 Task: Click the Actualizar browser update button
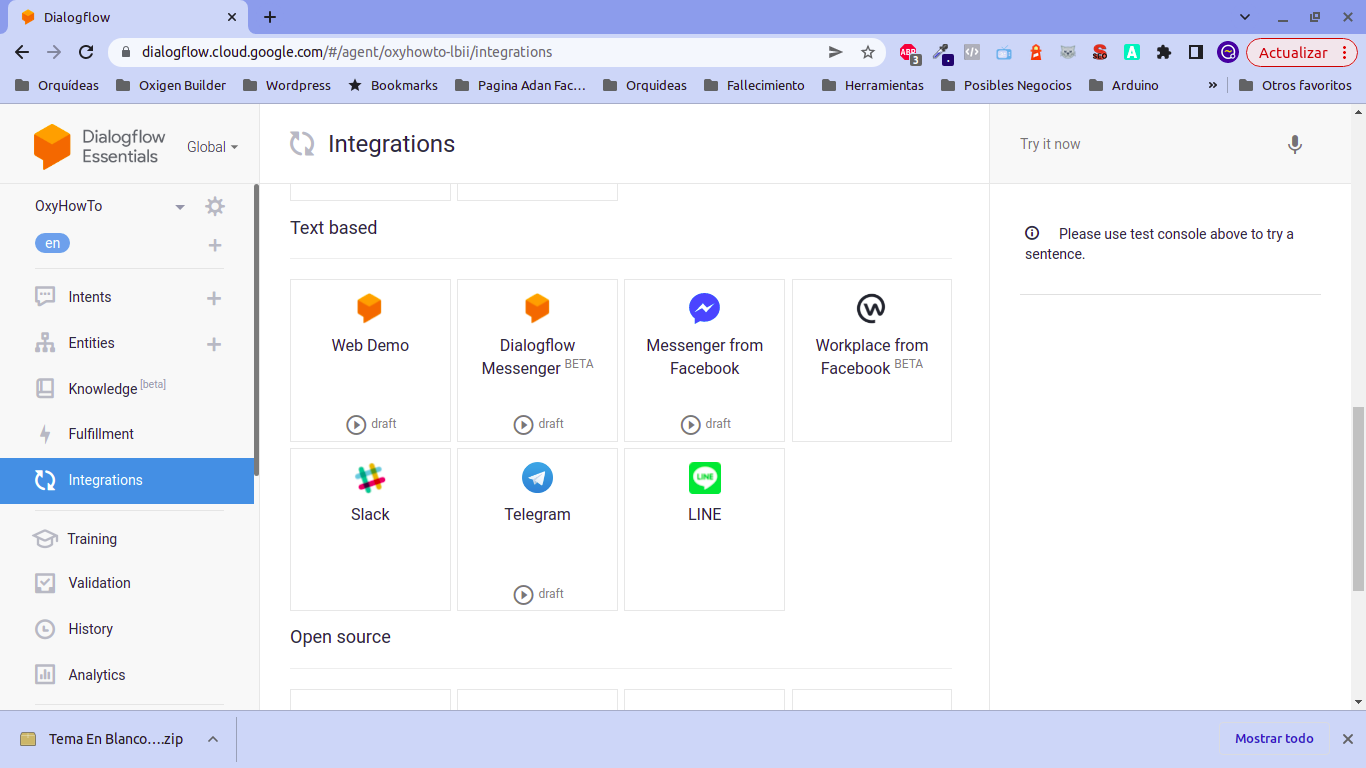[1301, 52]
